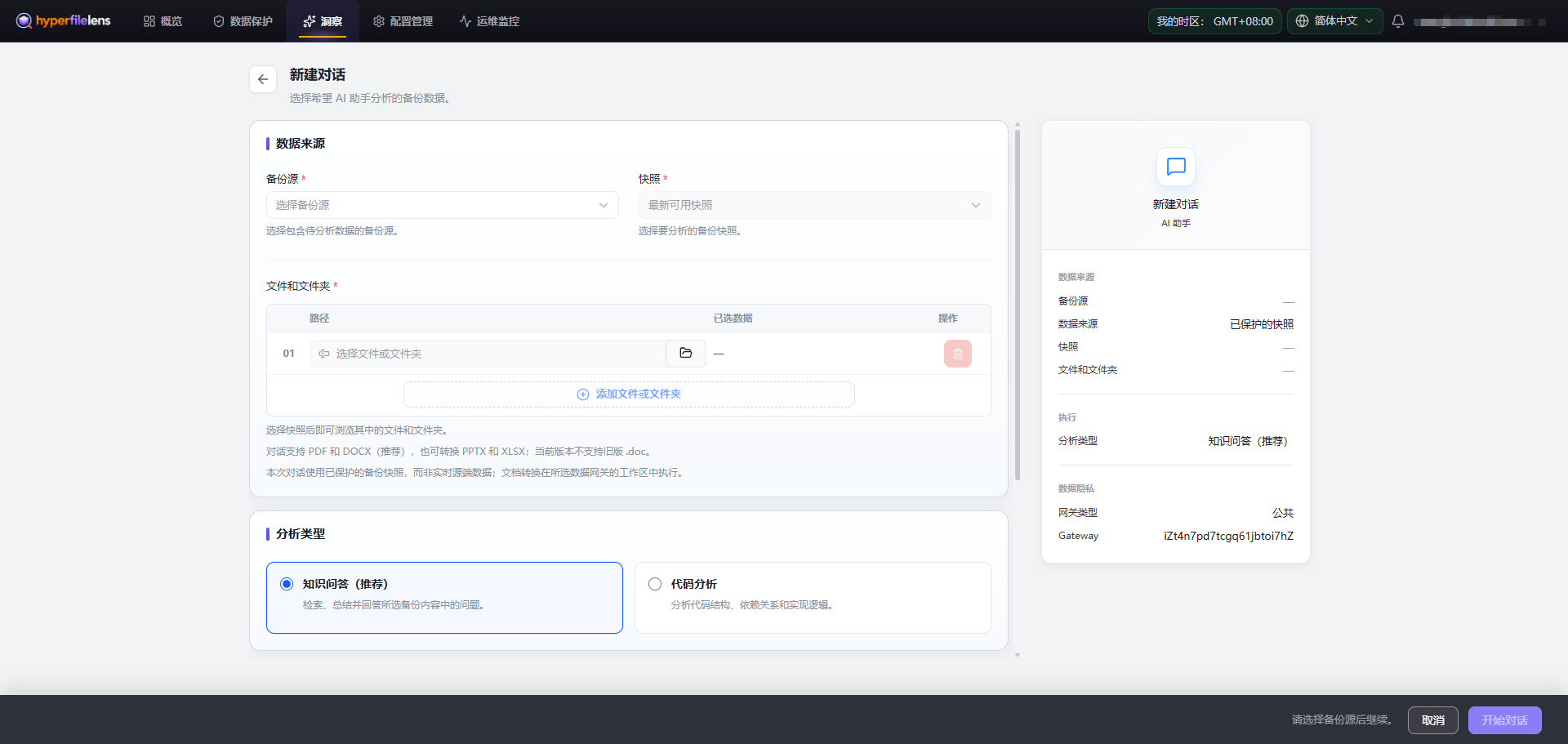This screenshot has height=744, width=1568.
Task: Open the 快照 dropdown
Action: coord(814,205)
